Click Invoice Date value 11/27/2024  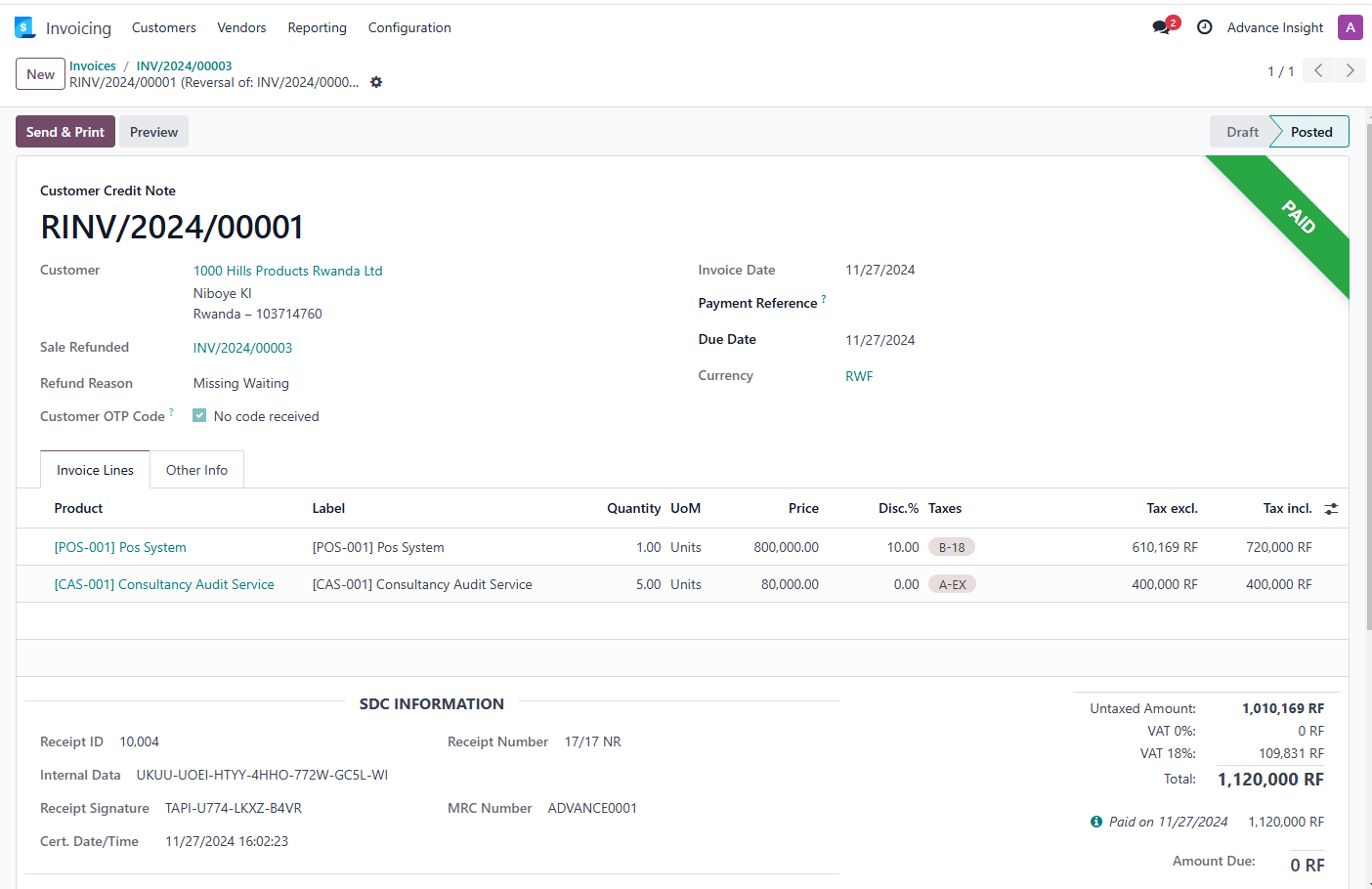click(880, 270)
